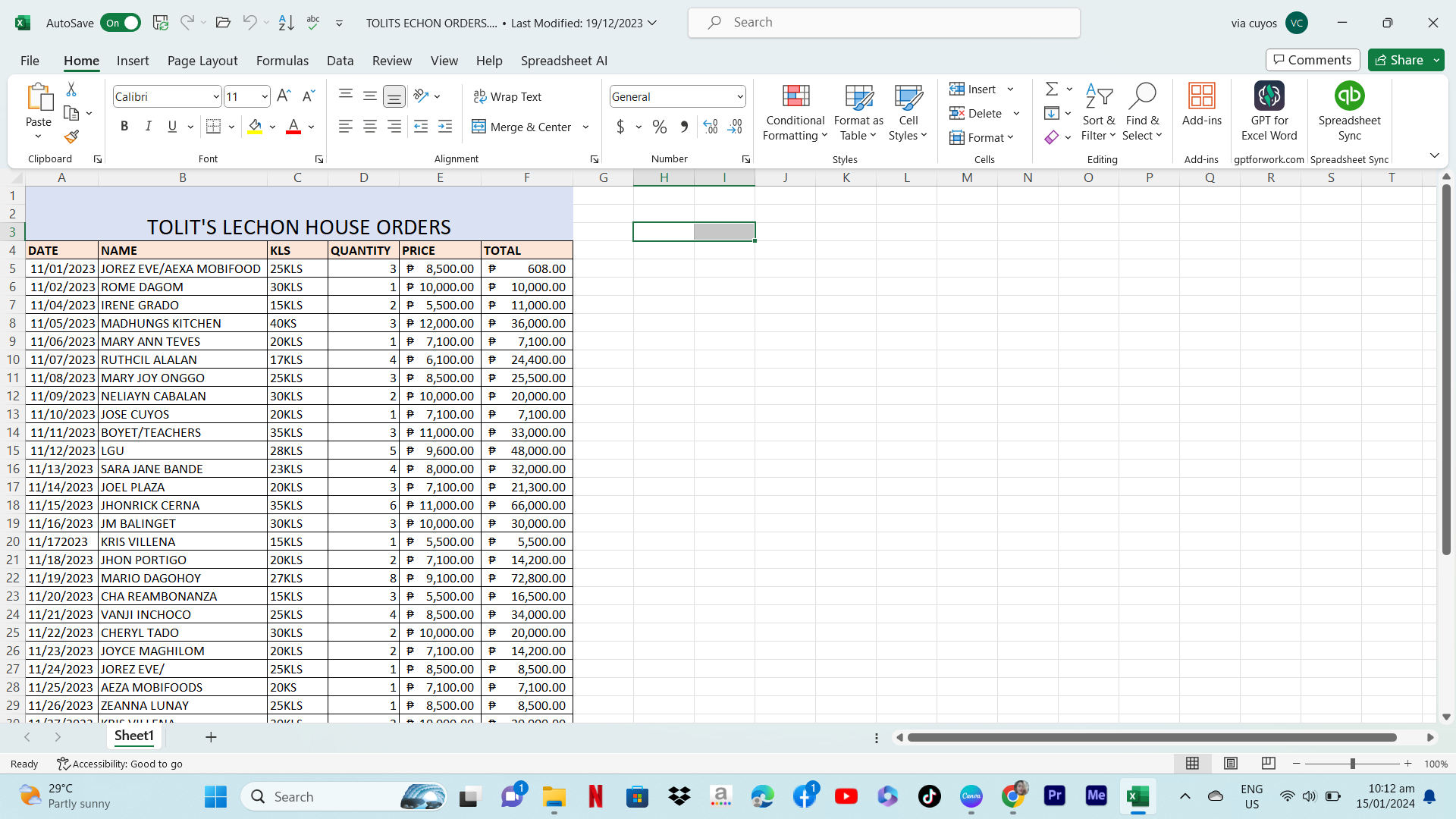Click the Comments button

(x=1313, y=60)
